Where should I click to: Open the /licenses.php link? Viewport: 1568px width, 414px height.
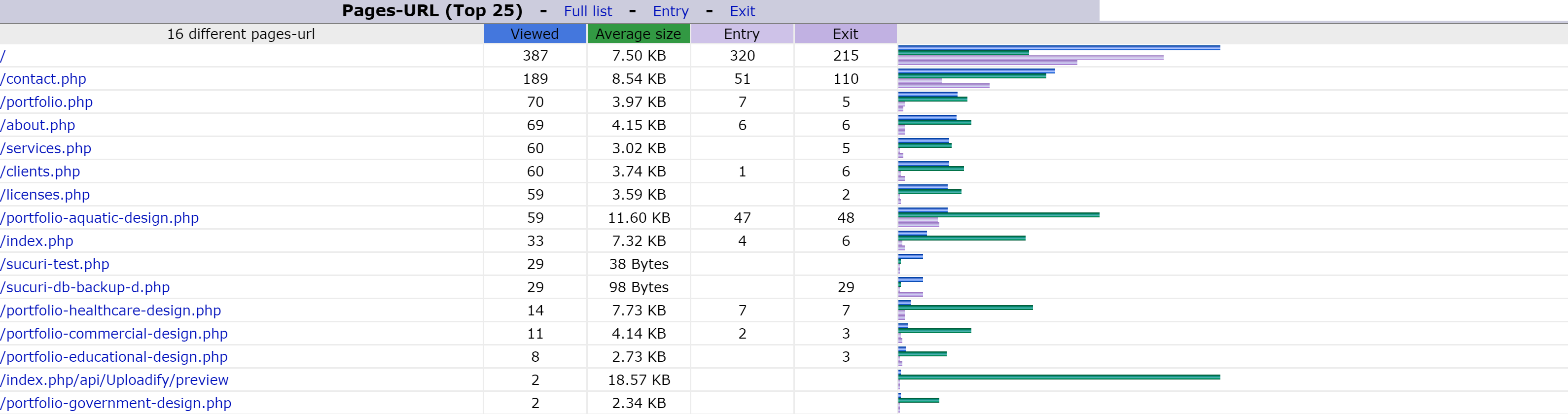(x=45, y=195)
